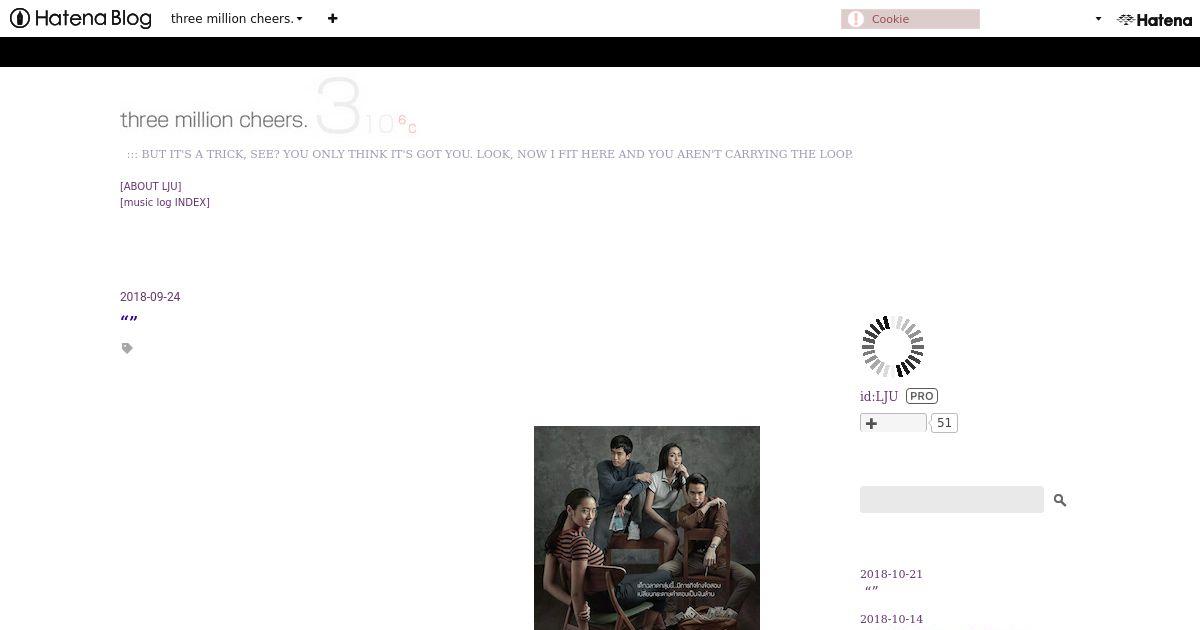Open the post title quotation marks link
The image size is (1200, 630).
[129, 320]
